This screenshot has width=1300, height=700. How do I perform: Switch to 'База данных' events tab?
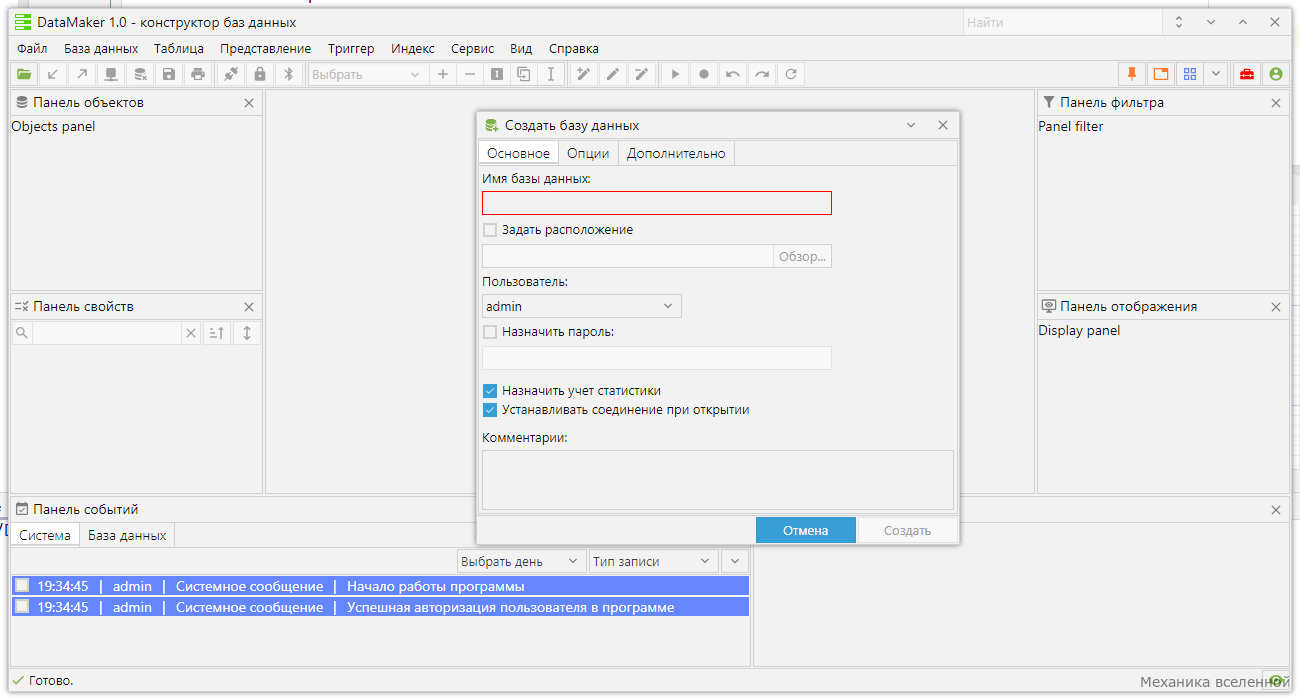[127, 535]
